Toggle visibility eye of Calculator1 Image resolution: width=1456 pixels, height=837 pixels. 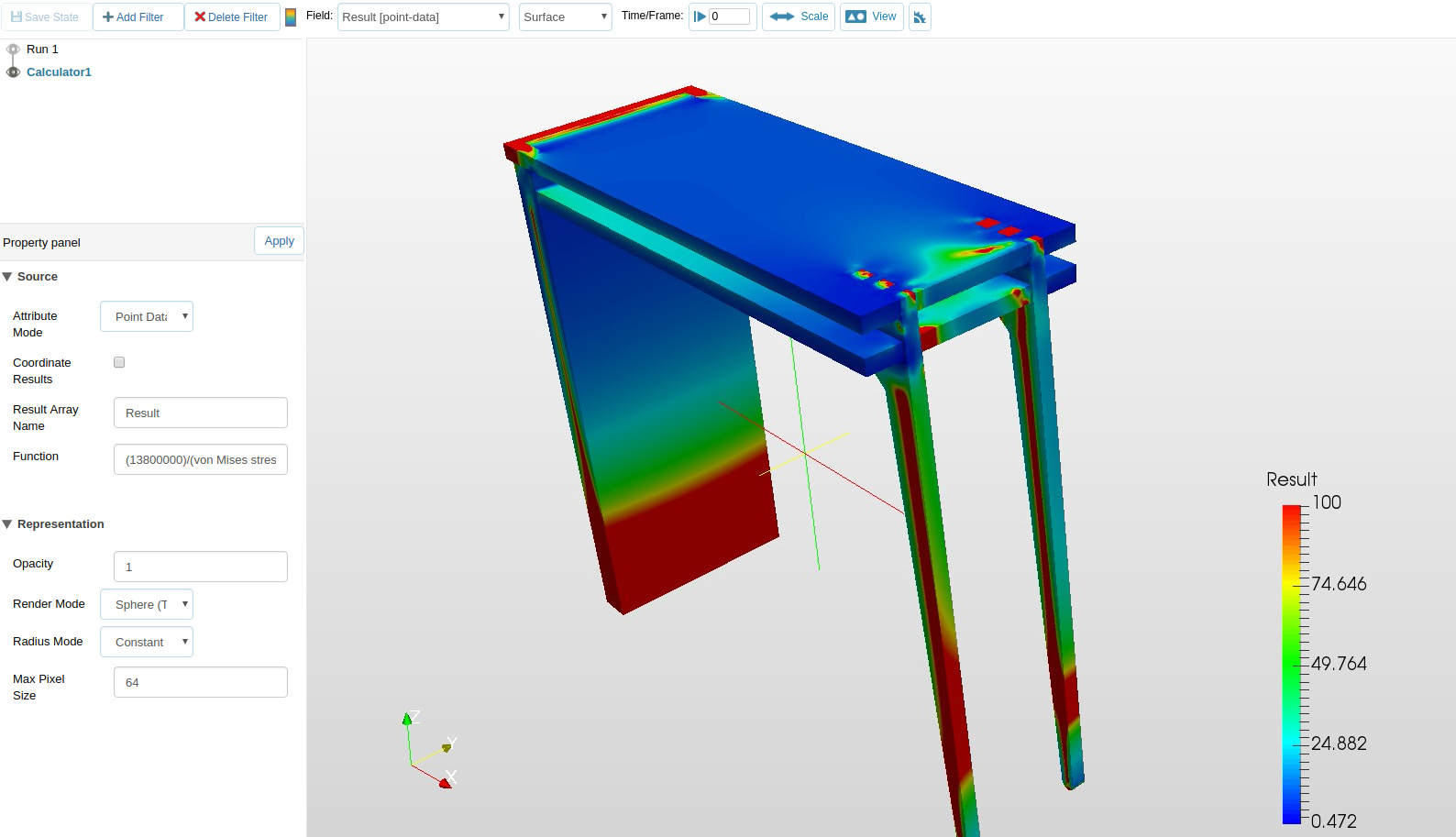tap(13, 72)
